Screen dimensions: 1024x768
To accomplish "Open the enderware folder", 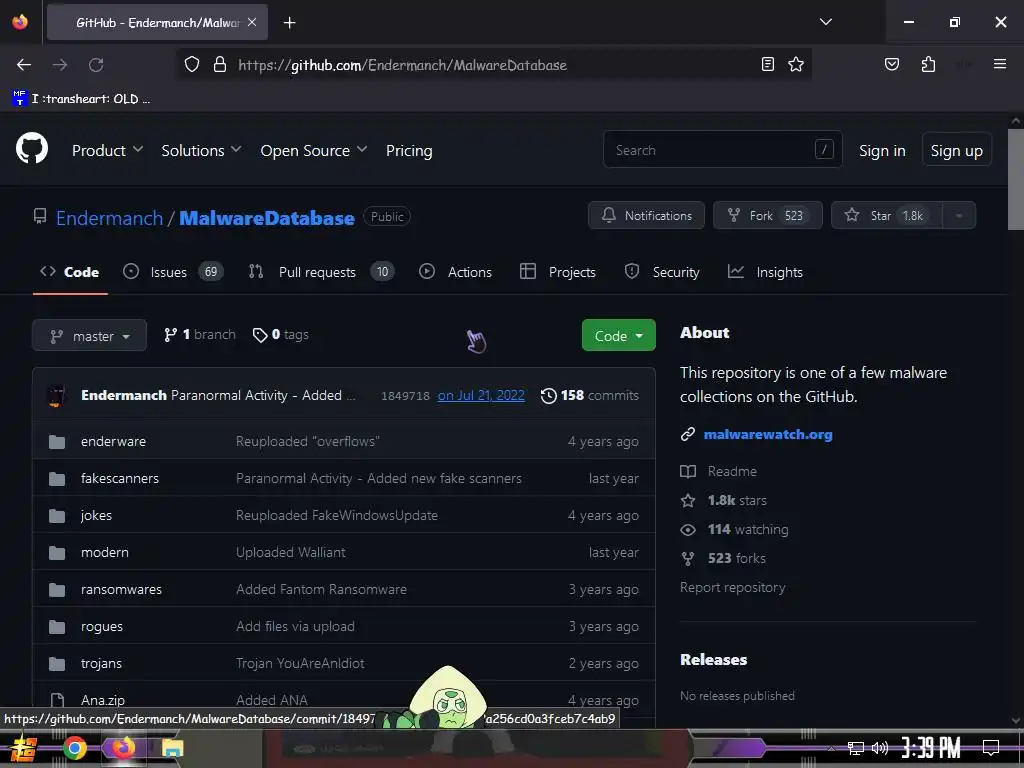I will (x=113, y=441).
